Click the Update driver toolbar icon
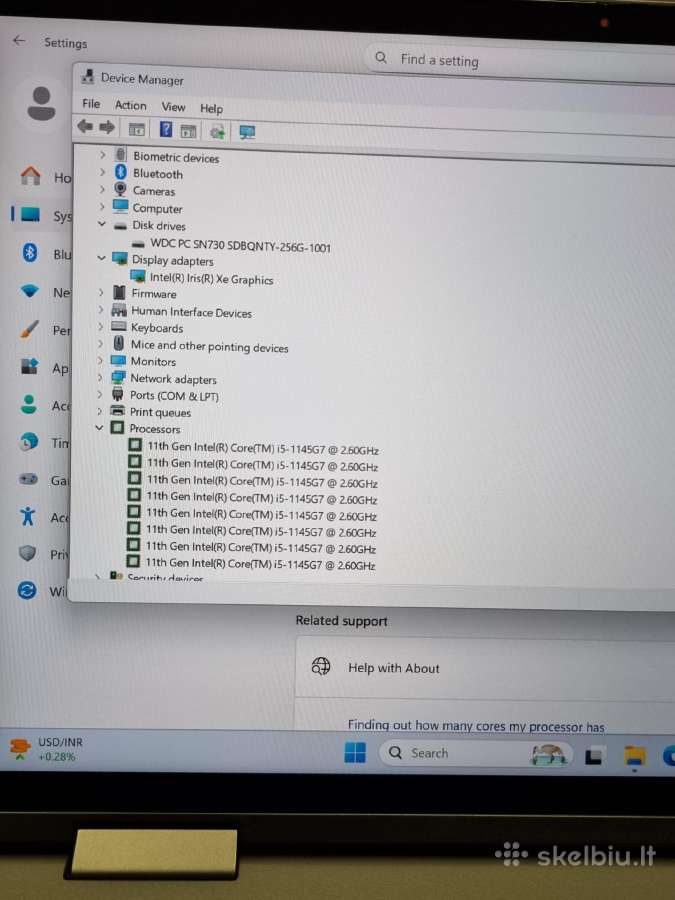675x900 pixels. pos(217,133)
